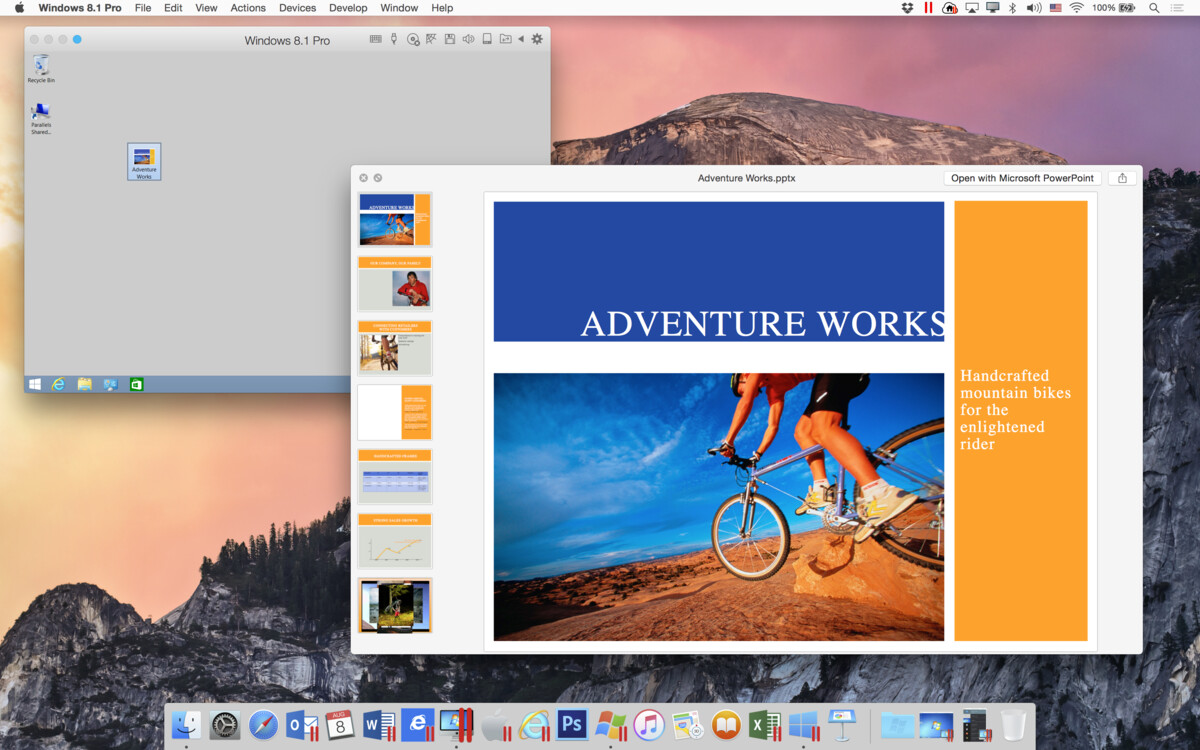Click the network adapter icon in the VM toolbar
Viewport: 1200px width, 750px height.
click(x=431, y=40)
